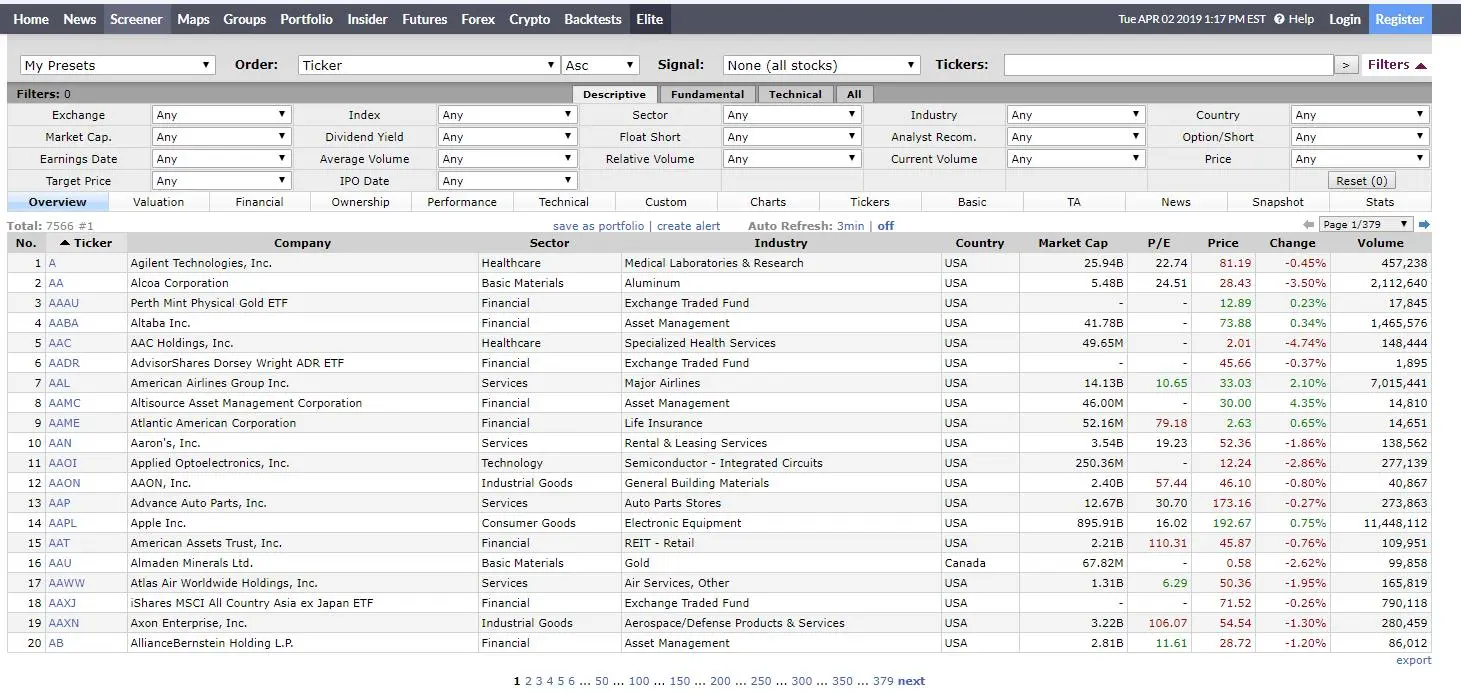Click the export link

point(1414,660)
